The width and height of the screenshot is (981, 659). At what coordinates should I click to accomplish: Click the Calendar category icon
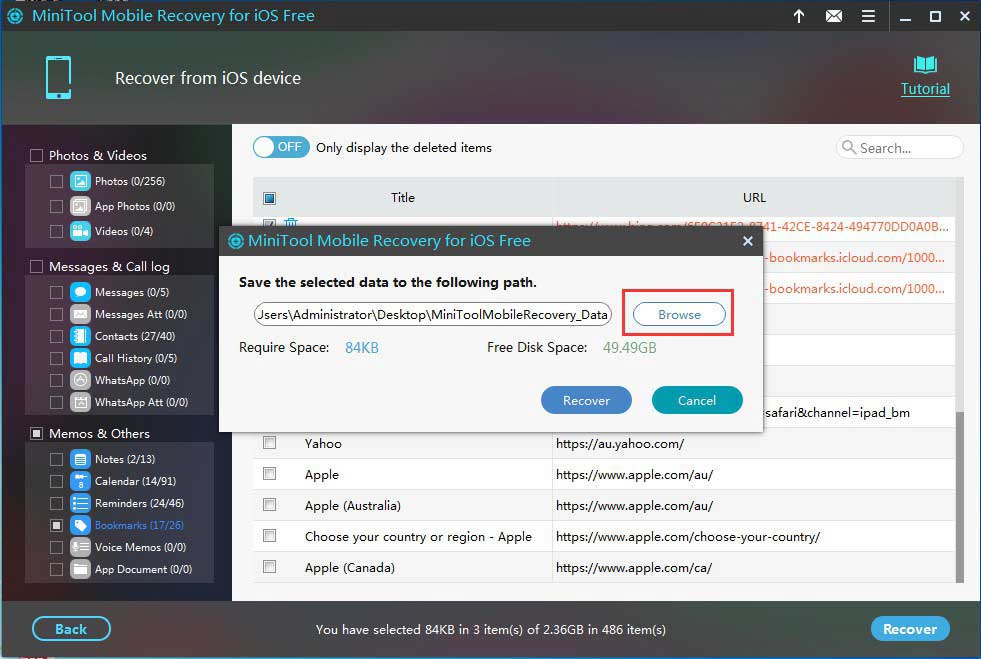tap(80, 481)
